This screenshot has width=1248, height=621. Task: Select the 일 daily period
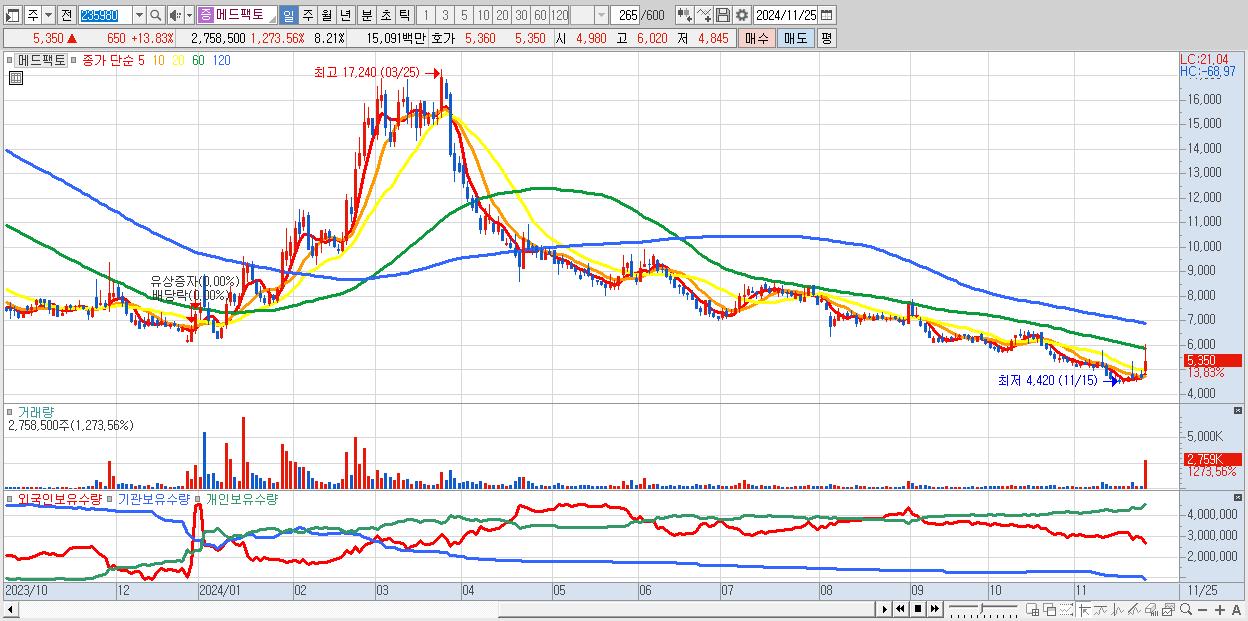[x=289, y=15]
